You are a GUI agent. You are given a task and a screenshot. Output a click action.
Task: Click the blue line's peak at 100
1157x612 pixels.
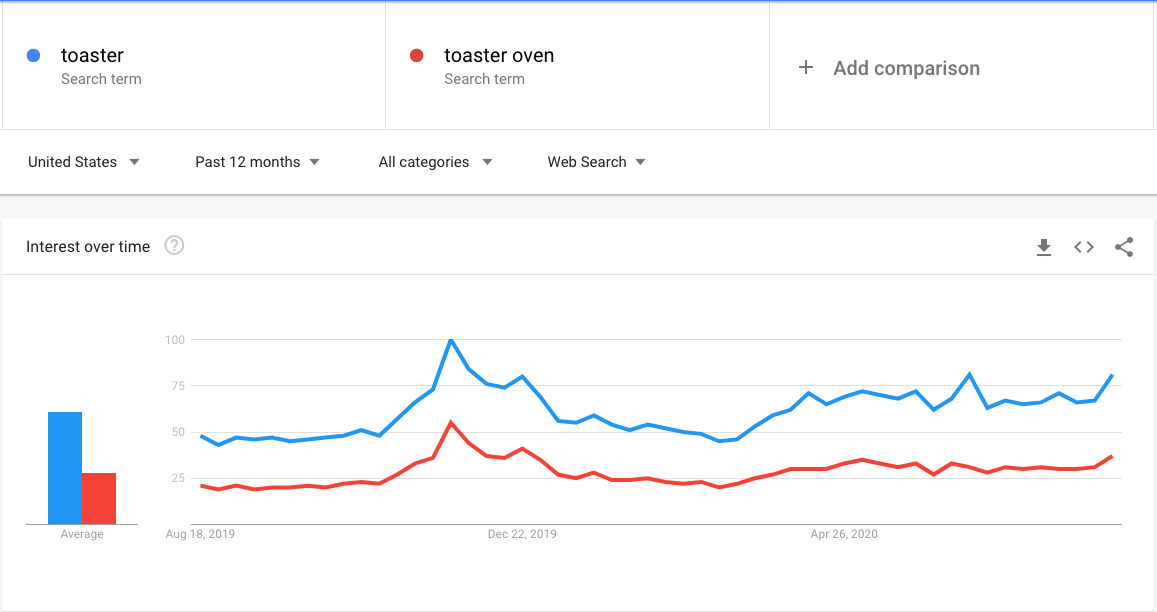(x=451, y=340)
